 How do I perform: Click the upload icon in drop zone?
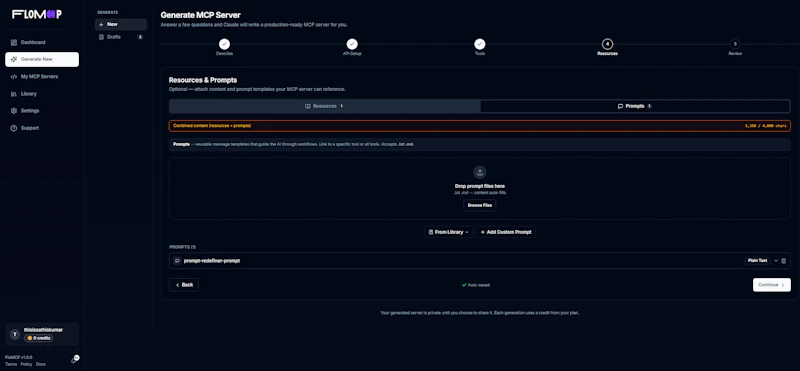click(480, 172)
